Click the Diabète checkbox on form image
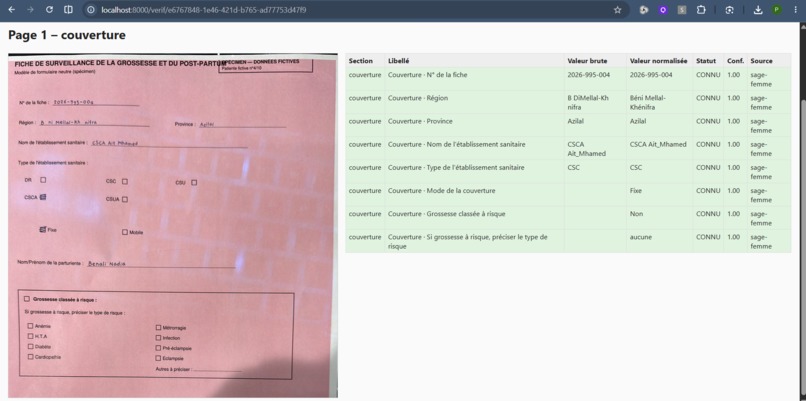Viewport: 806px width, 401px height. (31, 347)
